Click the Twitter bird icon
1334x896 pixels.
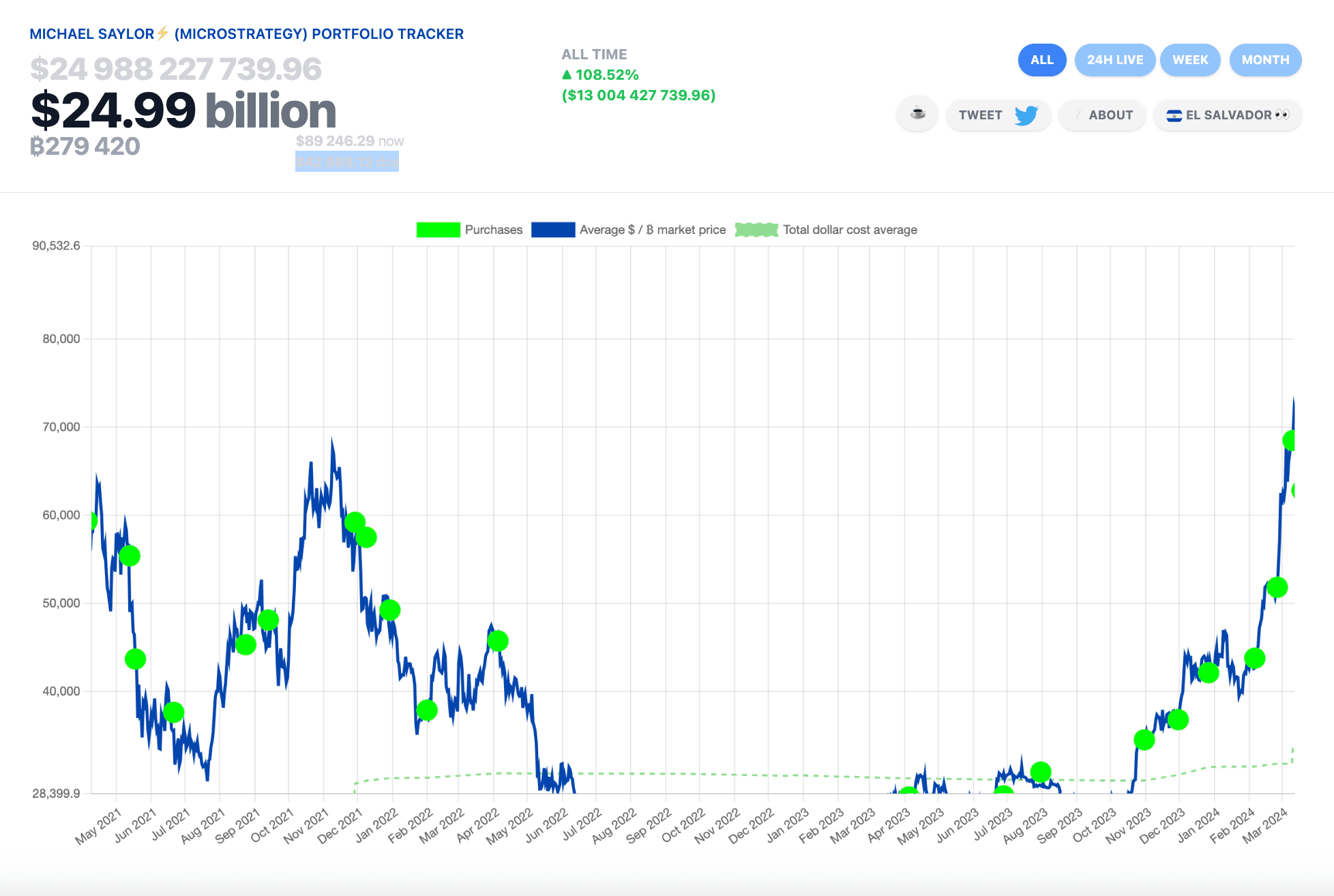point(1026,115)
